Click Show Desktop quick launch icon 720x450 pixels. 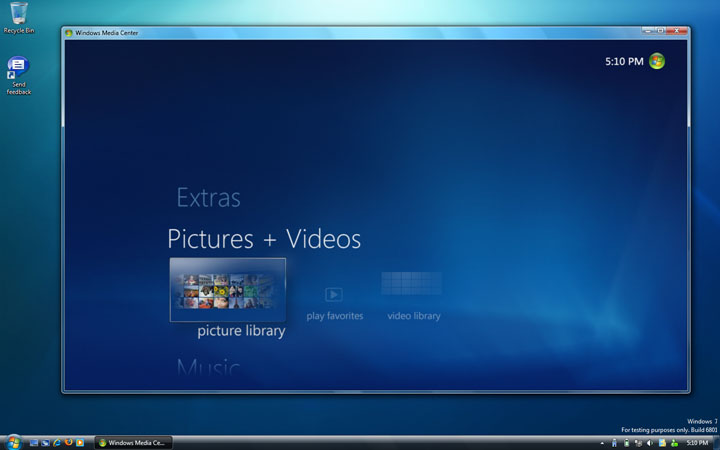coord(34,443)
